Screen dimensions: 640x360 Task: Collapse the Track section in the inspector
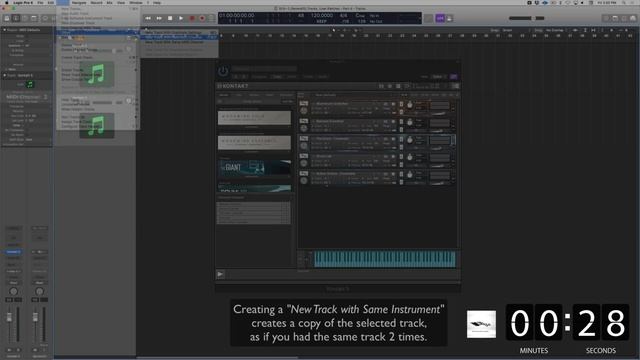pos(5,76)
